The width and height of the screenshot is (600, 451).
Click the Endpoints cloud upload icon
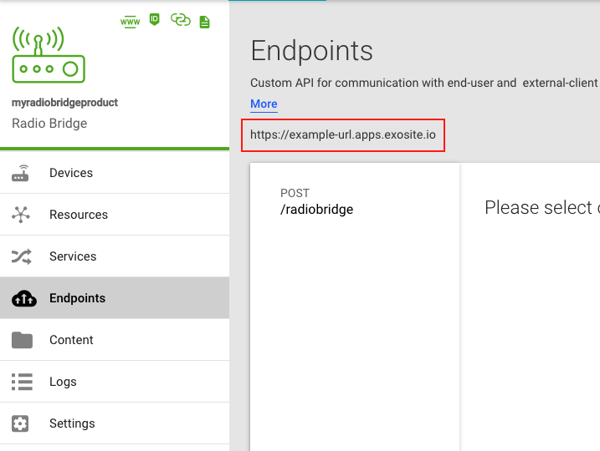coord(22,298)
